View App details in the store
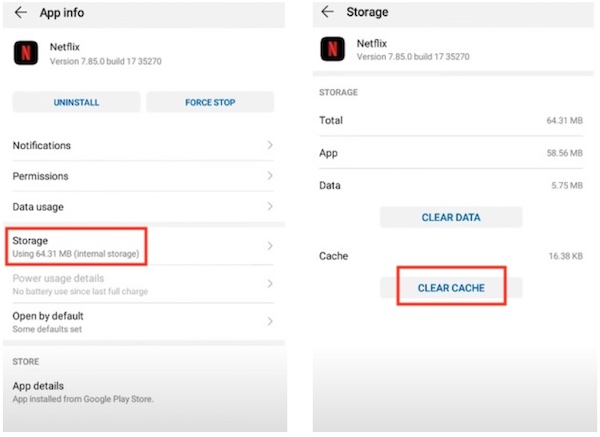This screenshot has width=600, height=437. [143, 392]
